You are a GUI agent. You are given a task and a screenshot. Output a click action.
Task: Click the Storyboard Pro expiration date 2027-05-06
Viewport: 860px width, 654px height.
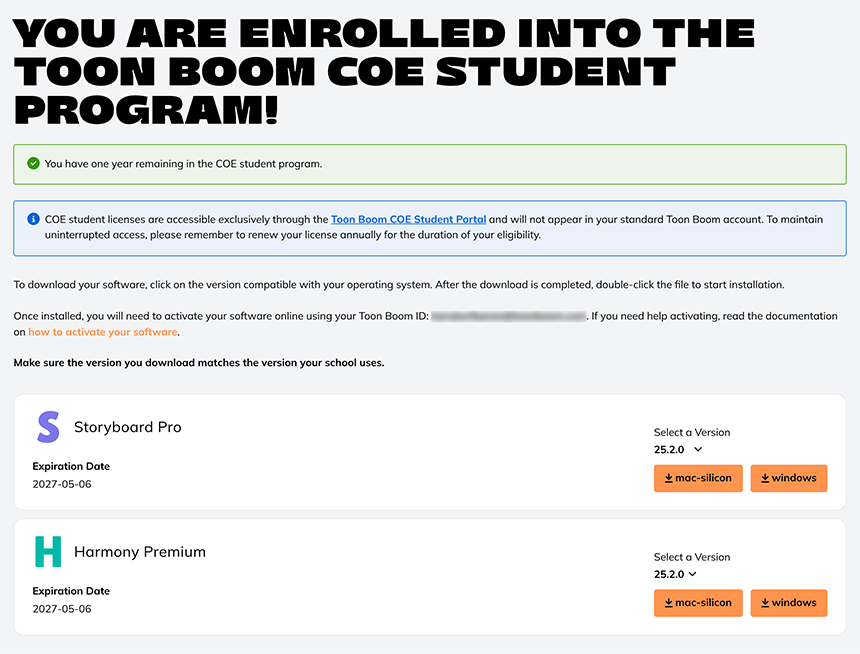(x=62, y=484)
